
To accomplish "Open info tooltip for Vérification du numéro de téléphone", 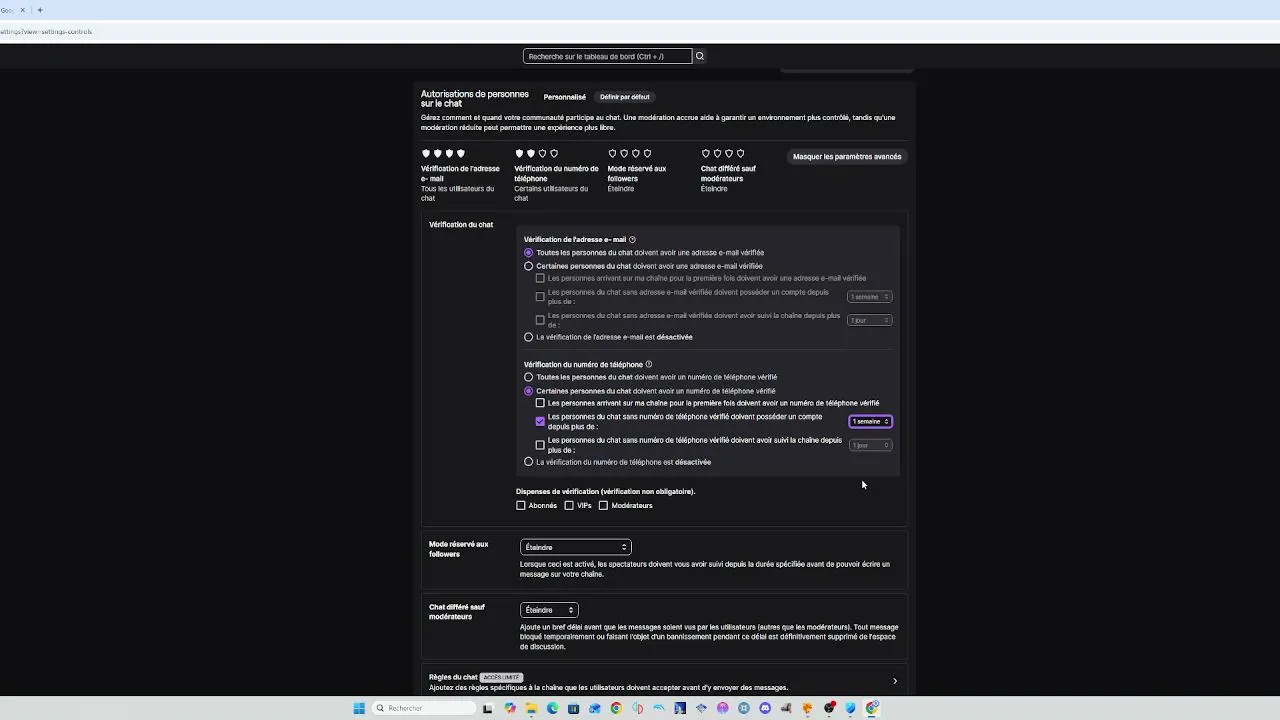I will coord(649,365).
